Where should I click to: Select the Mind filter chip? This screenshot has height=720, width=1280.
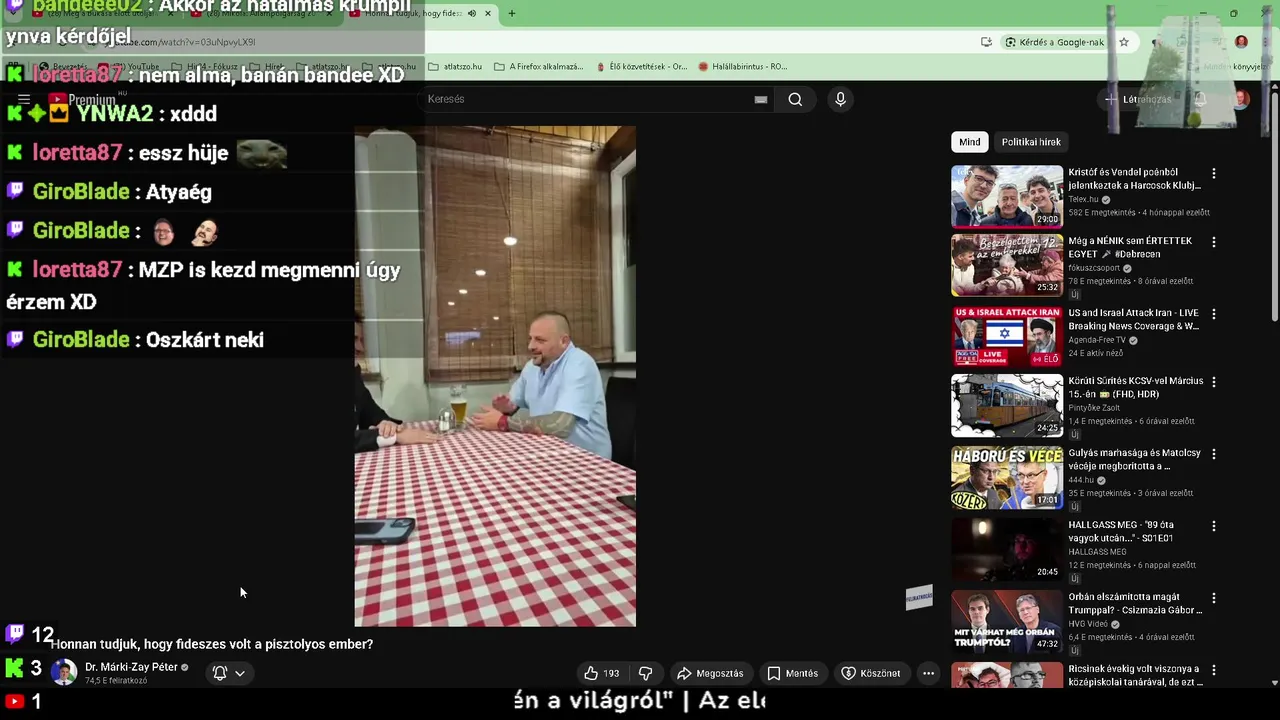(x=970, y=142)
